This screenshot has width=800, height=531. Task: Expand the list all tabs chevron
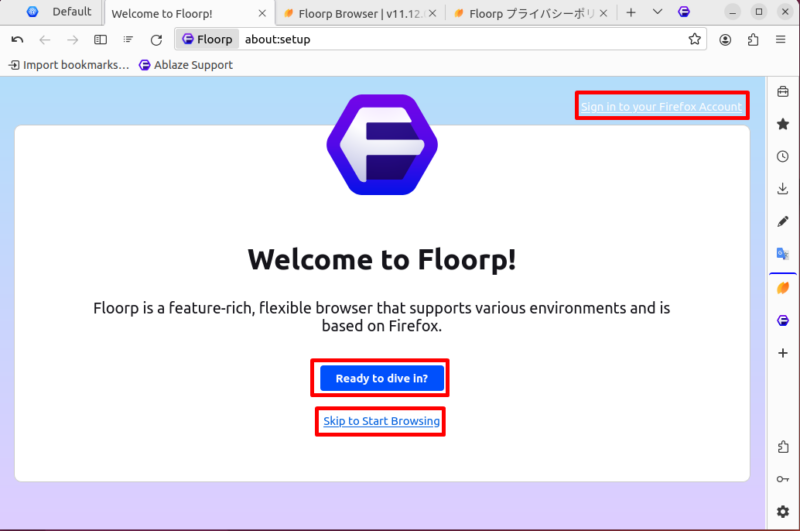[657, 12]
